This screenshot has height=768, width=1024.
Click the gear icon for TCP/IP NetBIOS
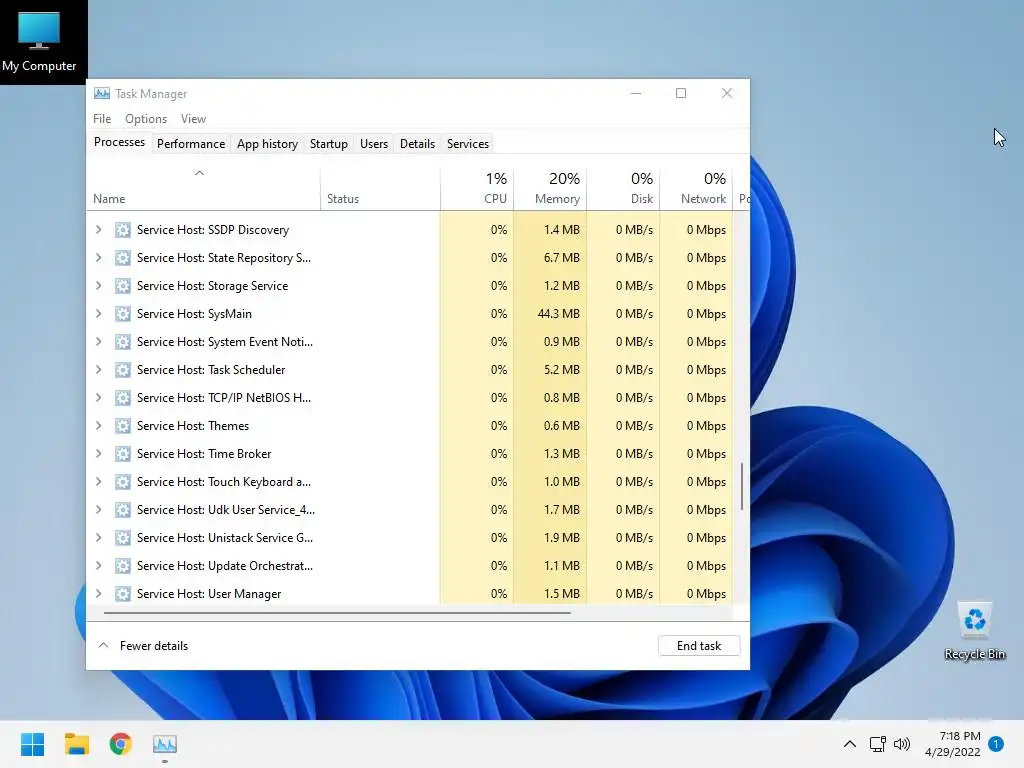pos(123,398)
